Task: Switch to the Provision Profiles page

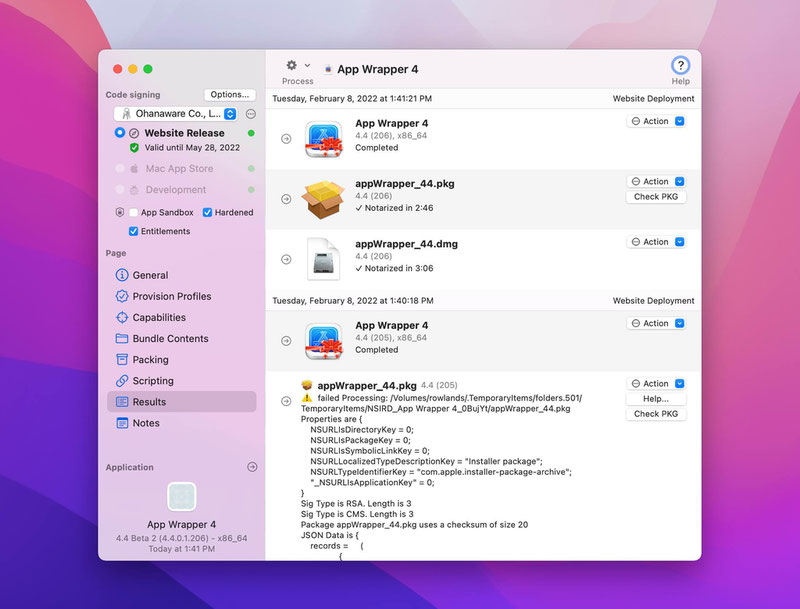Action: click(182, 296)
